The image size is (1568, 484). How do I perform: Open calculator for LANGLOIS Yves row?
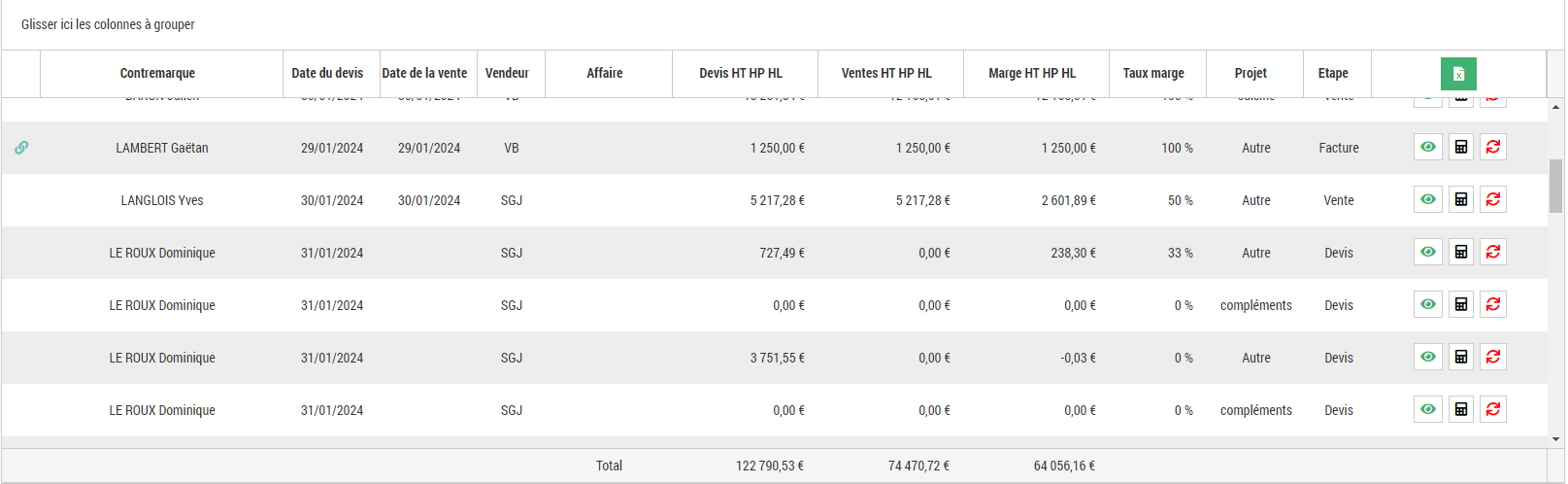pos(1460,200)
